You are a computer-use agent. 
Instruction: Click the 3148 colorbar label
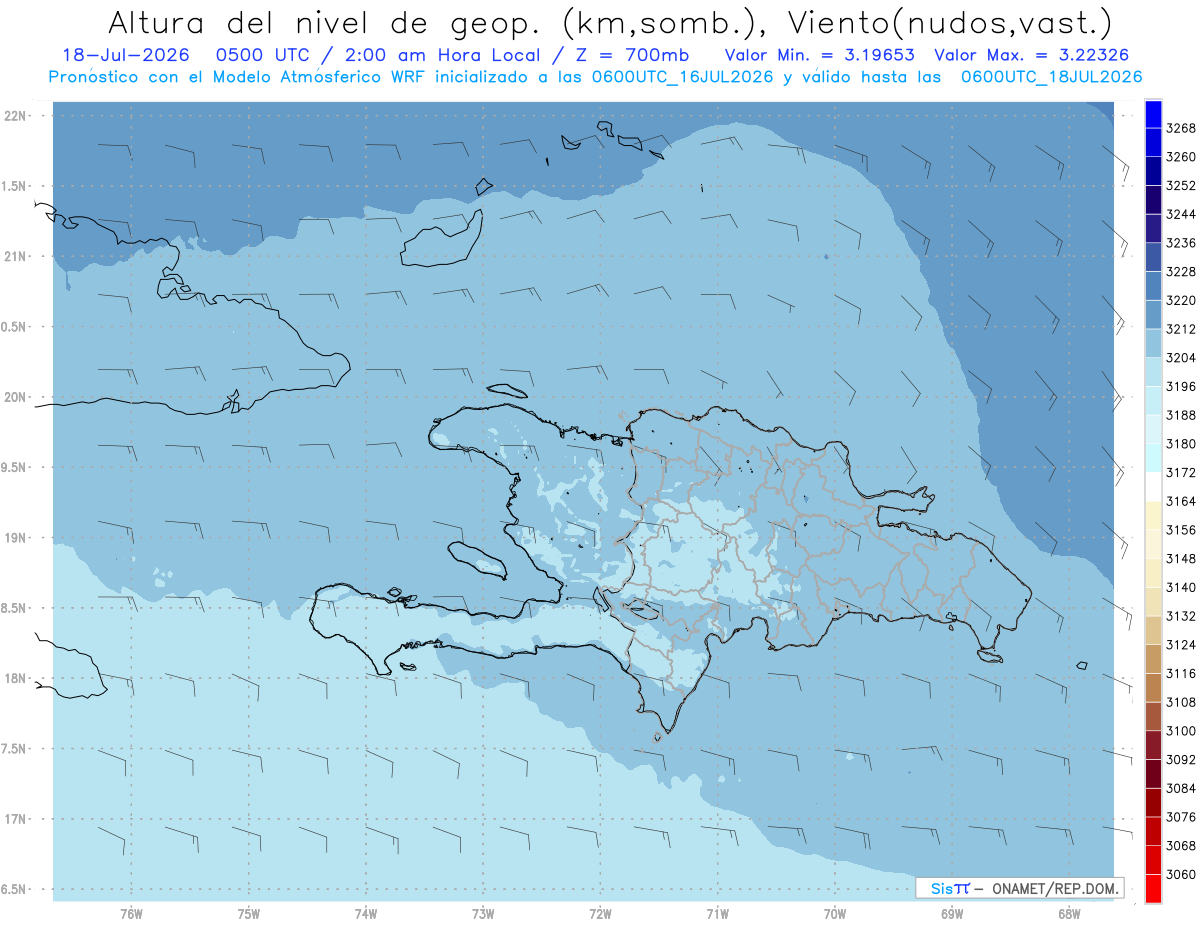[x=1180, y=558]
